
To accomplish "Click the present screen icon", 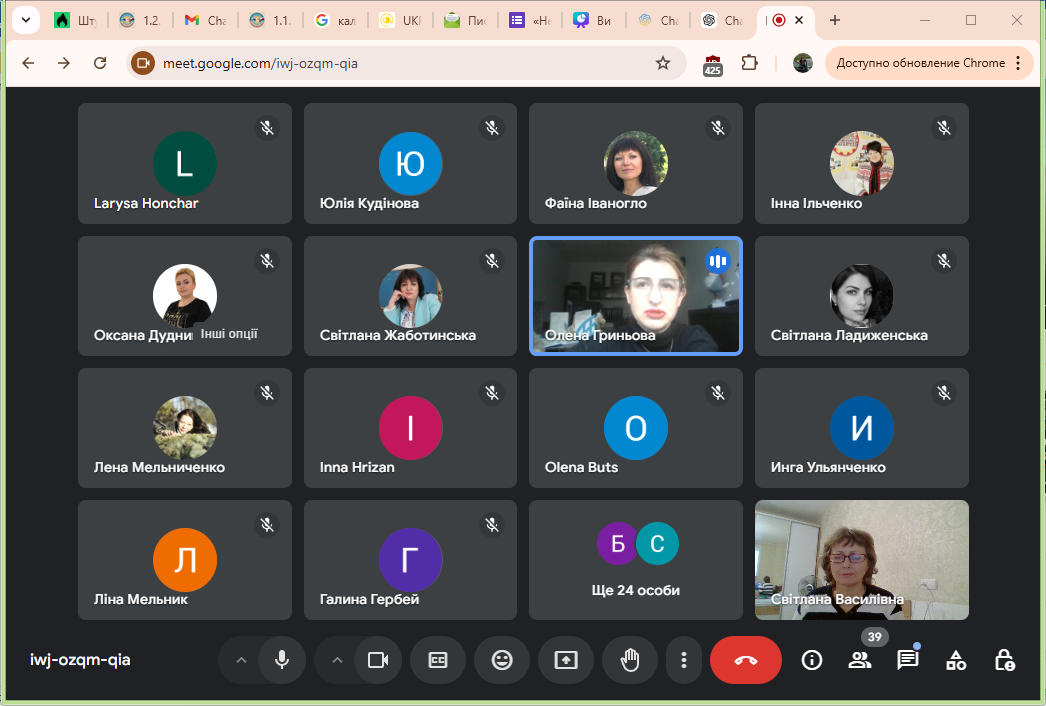I will [x=566, y=660].
